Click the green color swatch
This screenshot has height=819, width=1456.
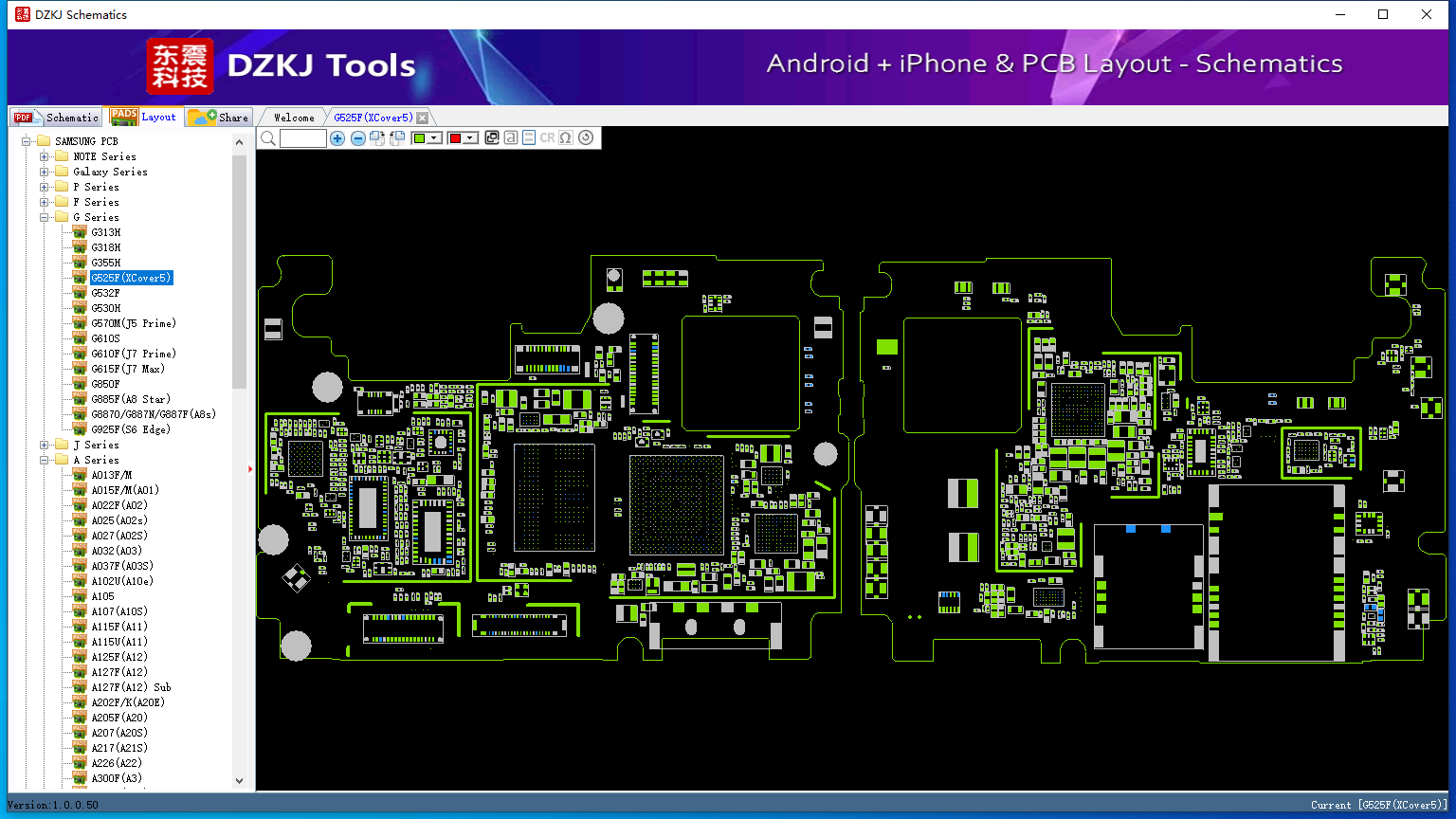419,138
